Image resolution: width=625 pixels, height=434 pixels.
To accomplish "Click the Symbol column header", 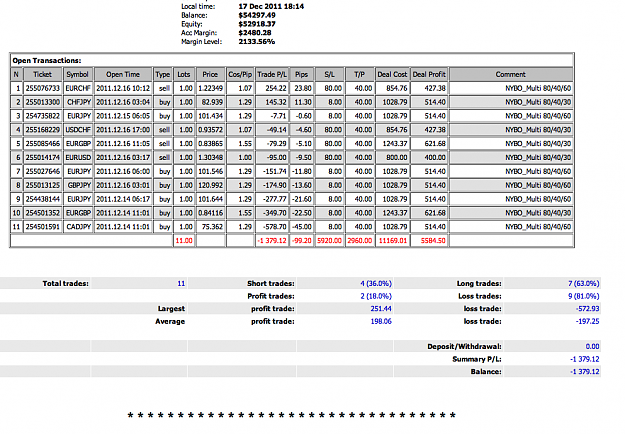I will 78,74.
